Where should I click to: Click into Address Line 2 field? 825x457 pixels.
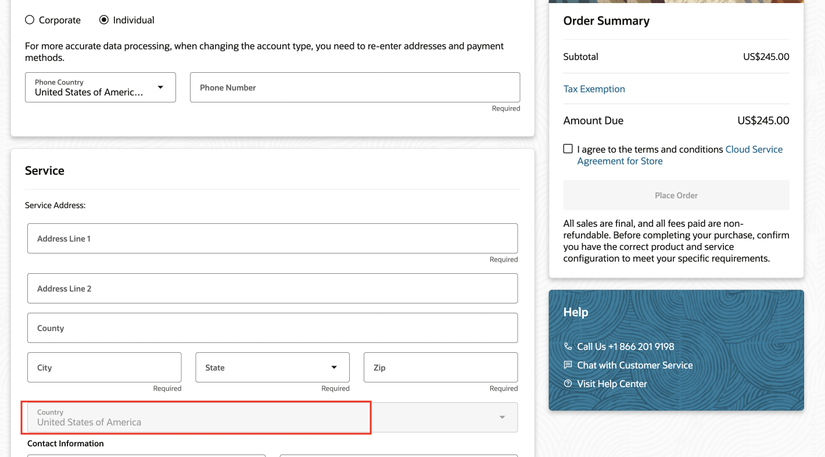(273, 288)
